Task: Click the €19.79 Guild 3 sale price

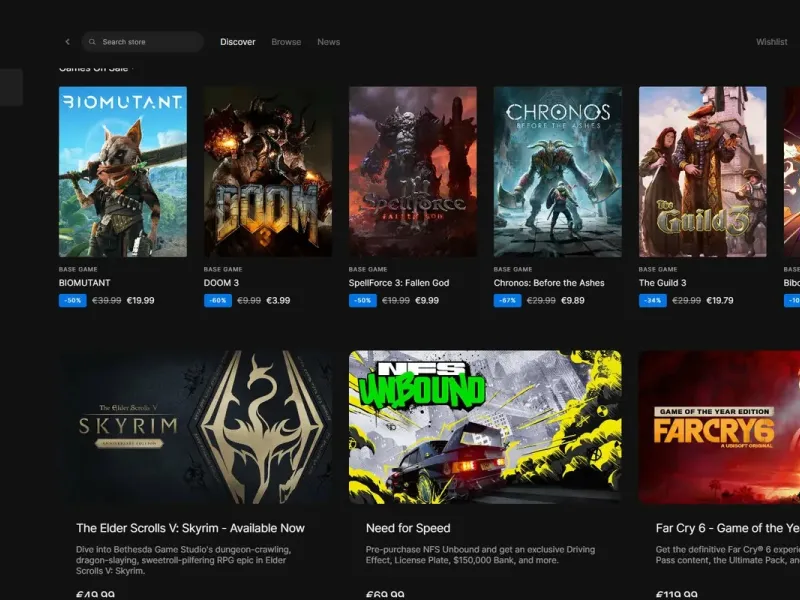Action: point(719,301)
